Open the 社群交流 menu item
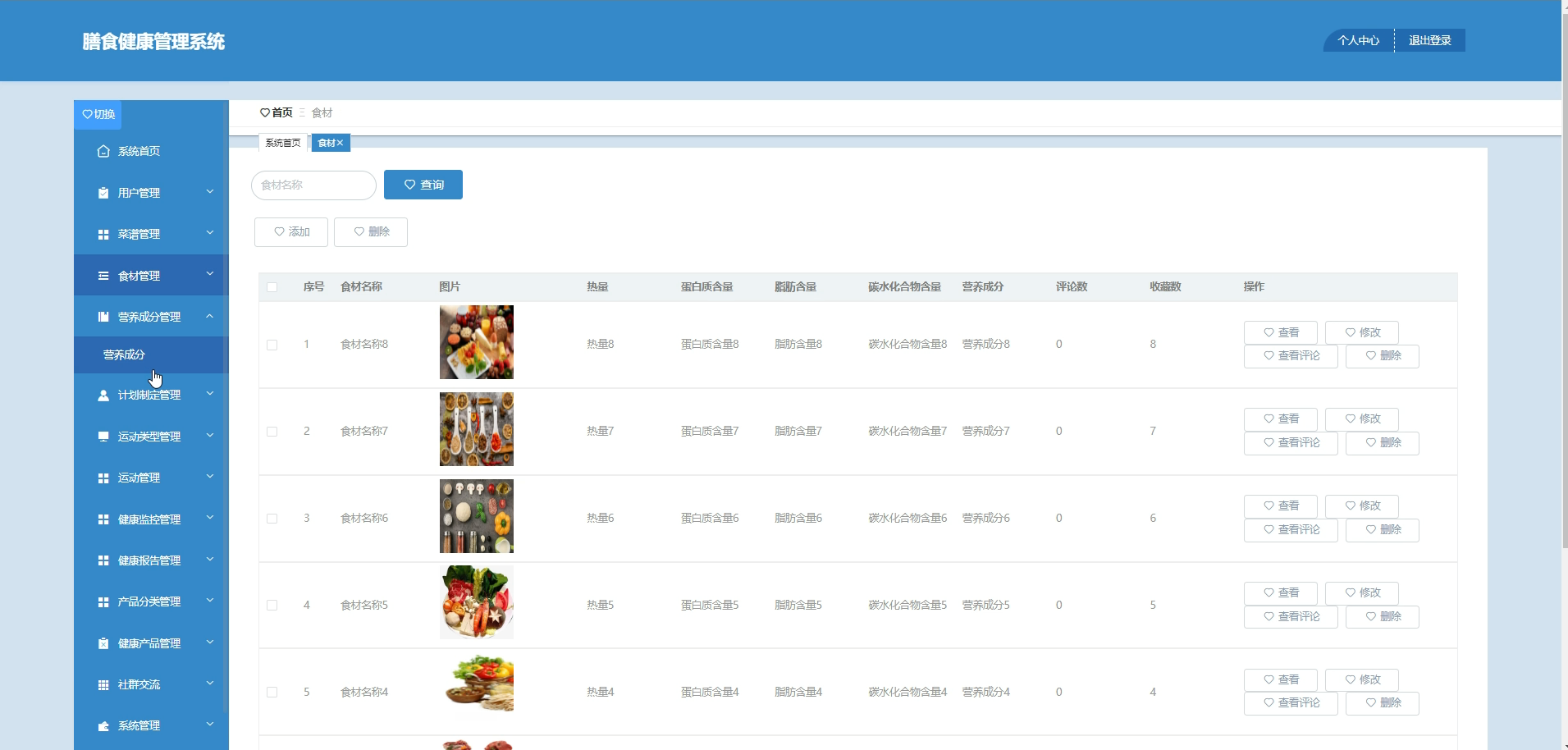The height and width of the screenshot is (750, 1568). [151, 684]
